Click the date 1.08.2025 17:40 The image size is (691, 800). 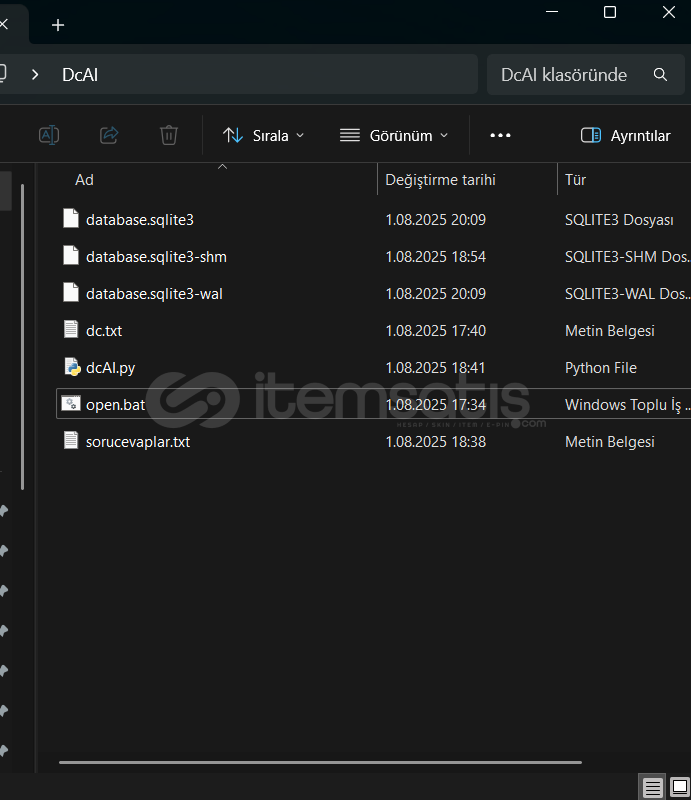tap(435, 331)
